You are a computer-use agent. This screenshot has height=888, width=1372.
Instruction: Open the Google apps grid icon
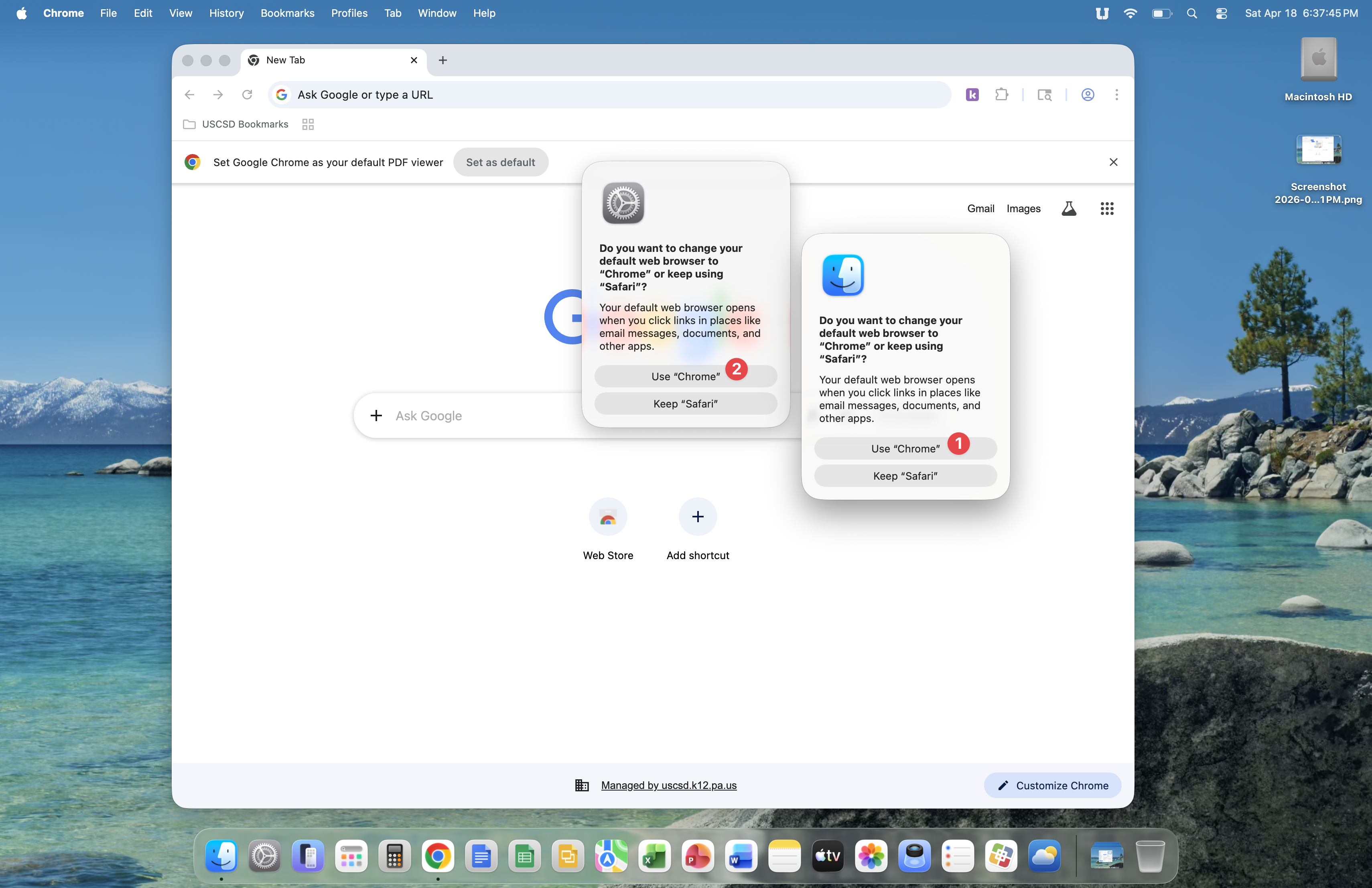[x=1106, y=209]
